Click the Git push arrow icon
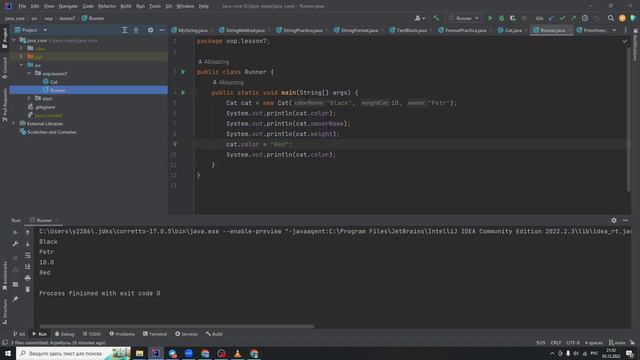The width and height of the screenshot is (640, 360). 573,18
